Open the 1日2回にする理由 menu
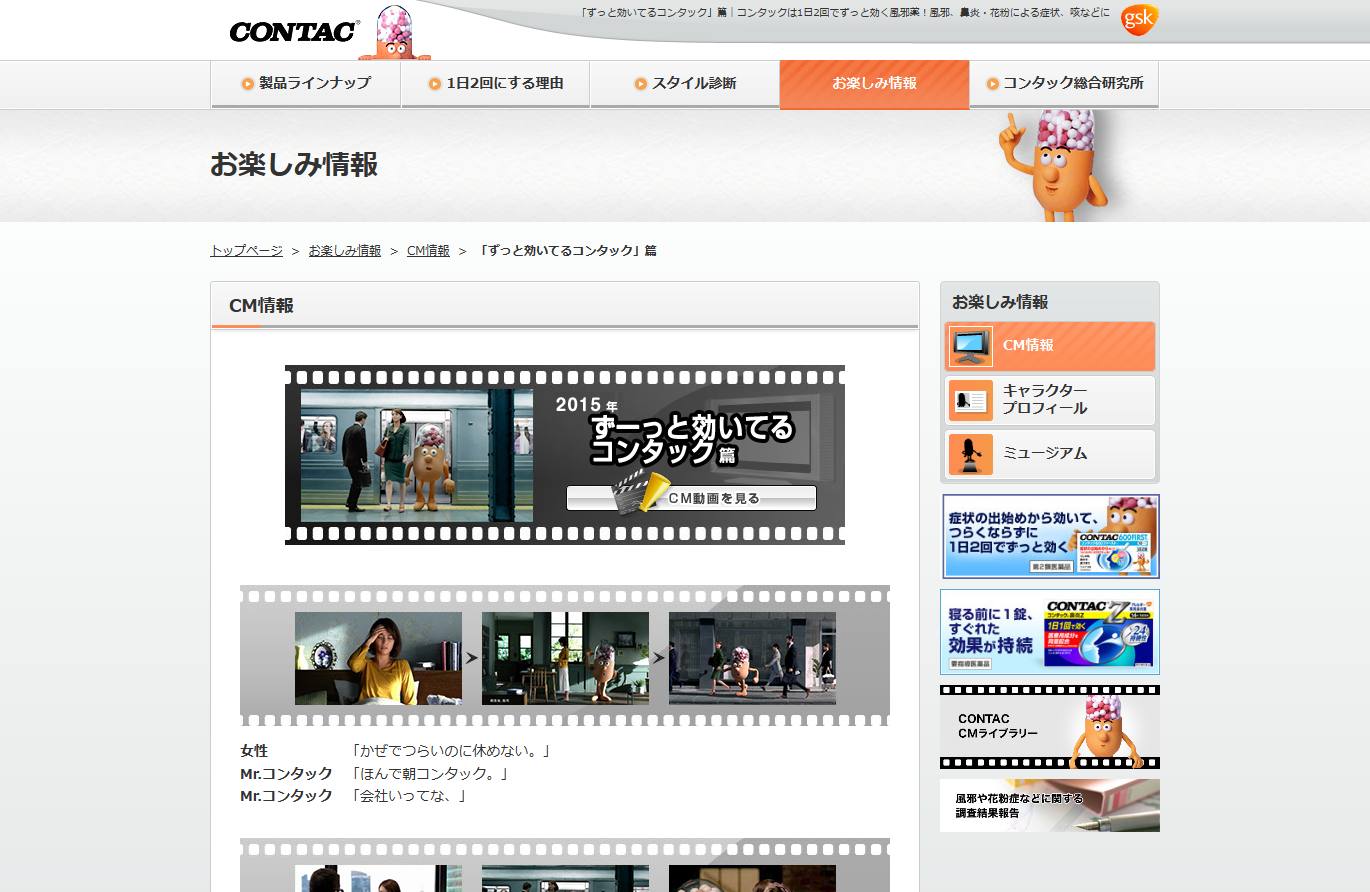Screen dimensions: 1370x892 [x=495, y=84]
